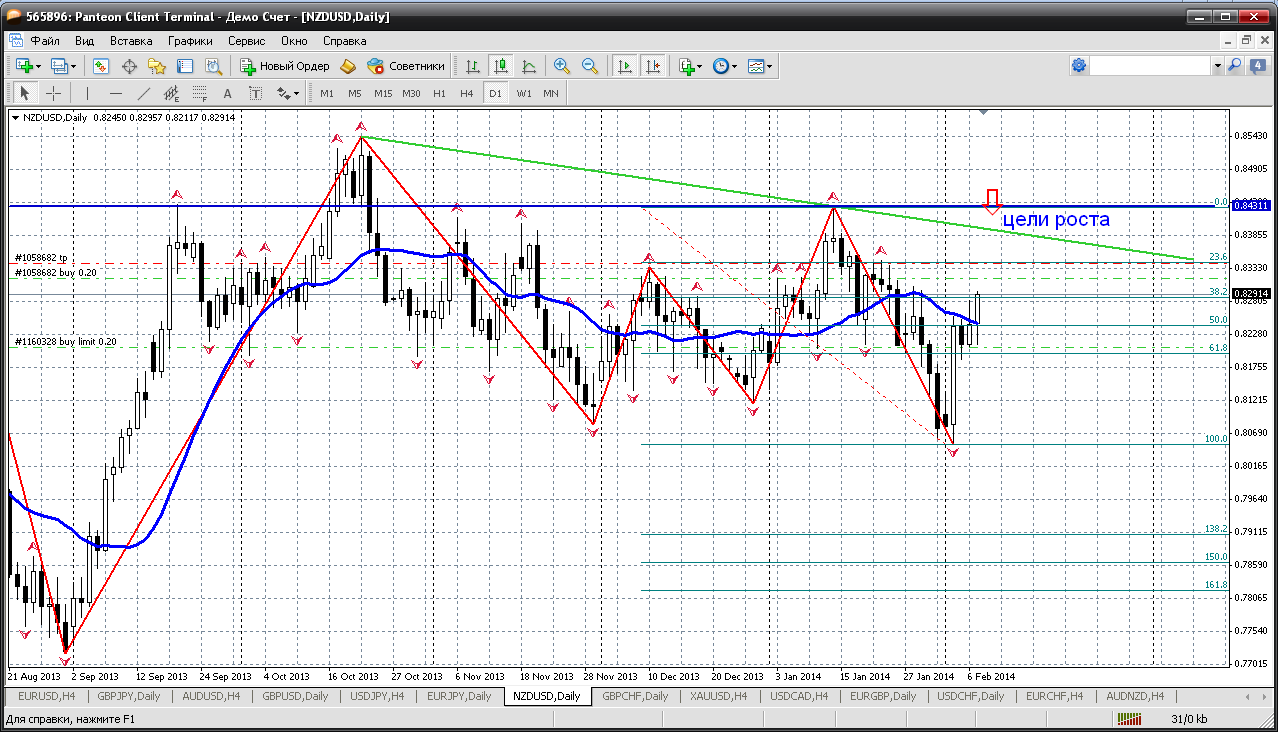Image resolution: width=1278 pixels, height=732 pixels.
Task: Toggle chart shift button
Action: (x=653, y=66)
